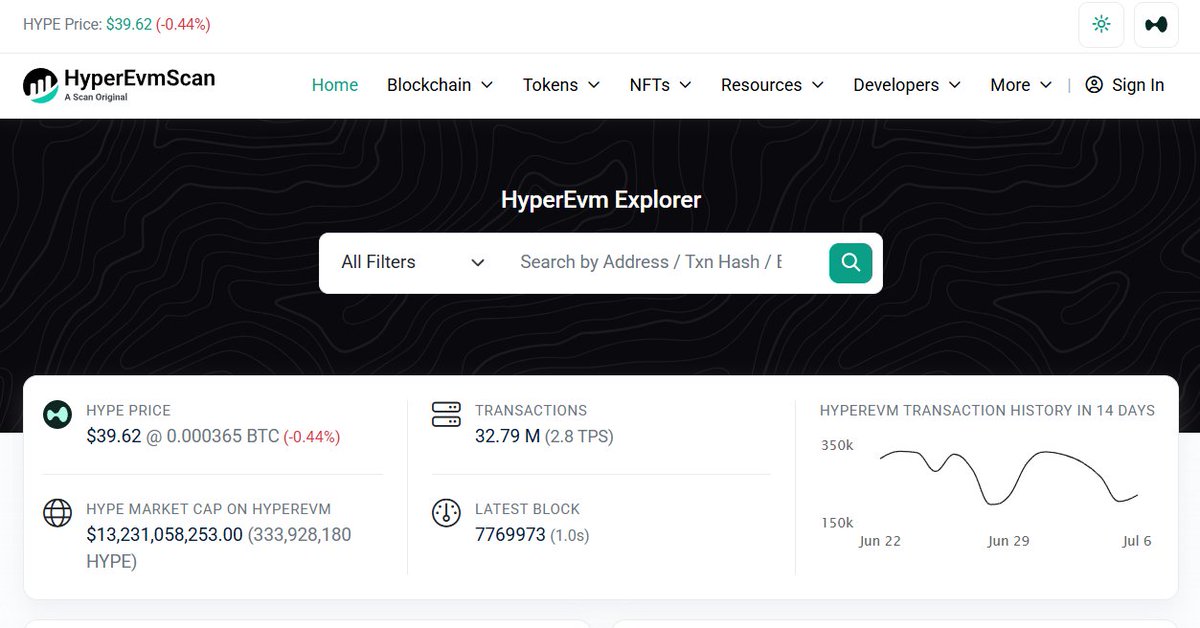Expand the Tokens menu
1200x628 pixels.
[x=561, y=85]
